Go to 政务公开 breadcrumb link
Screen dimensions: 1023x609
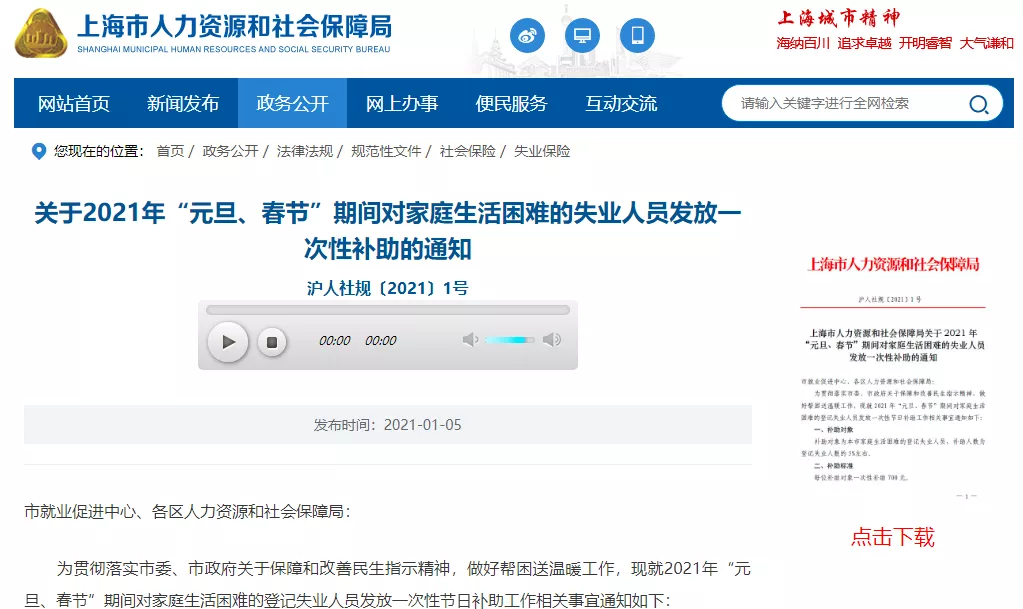[230, 151]
